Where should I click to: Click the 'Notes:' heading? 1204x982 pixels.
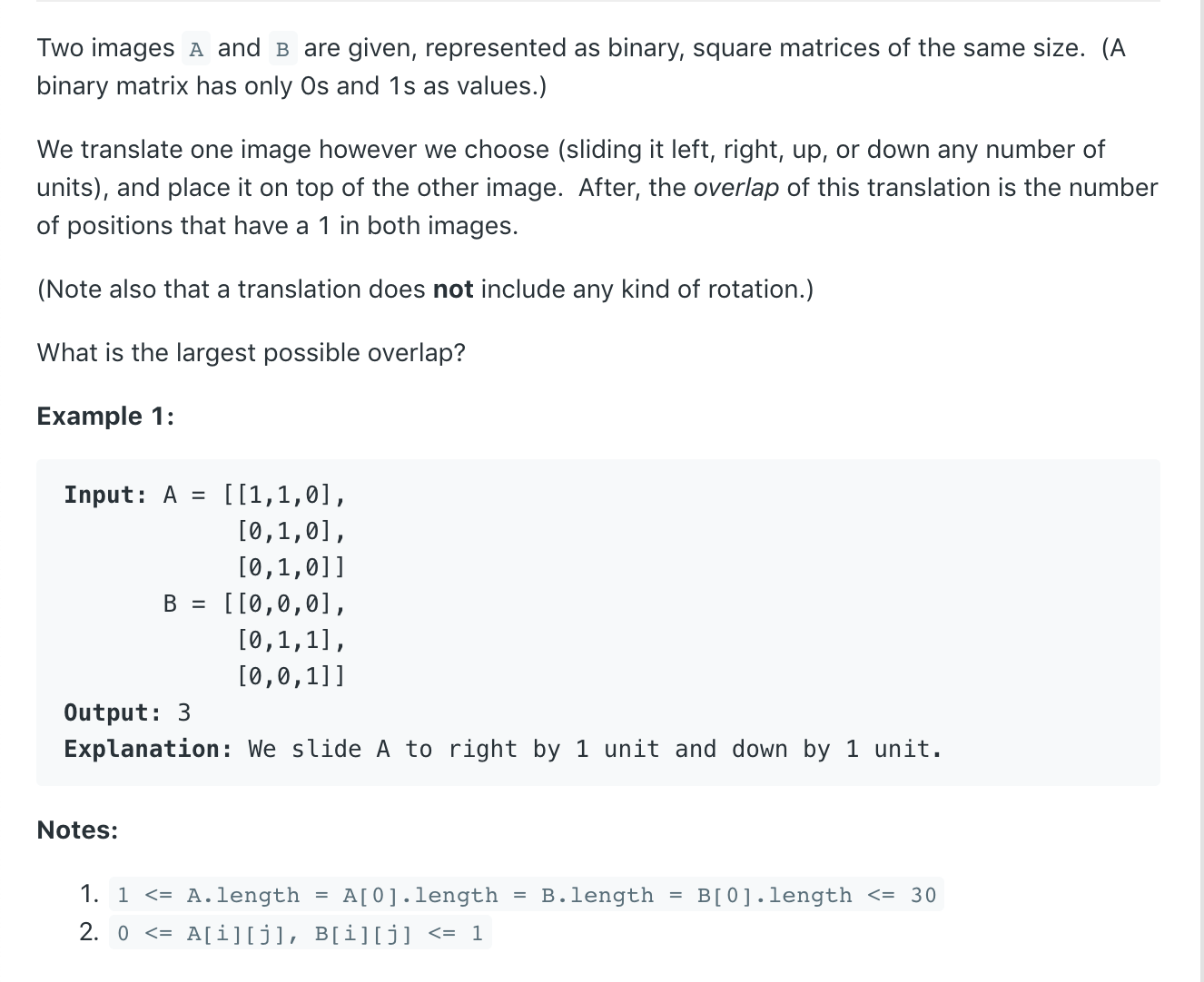(77, 830)
